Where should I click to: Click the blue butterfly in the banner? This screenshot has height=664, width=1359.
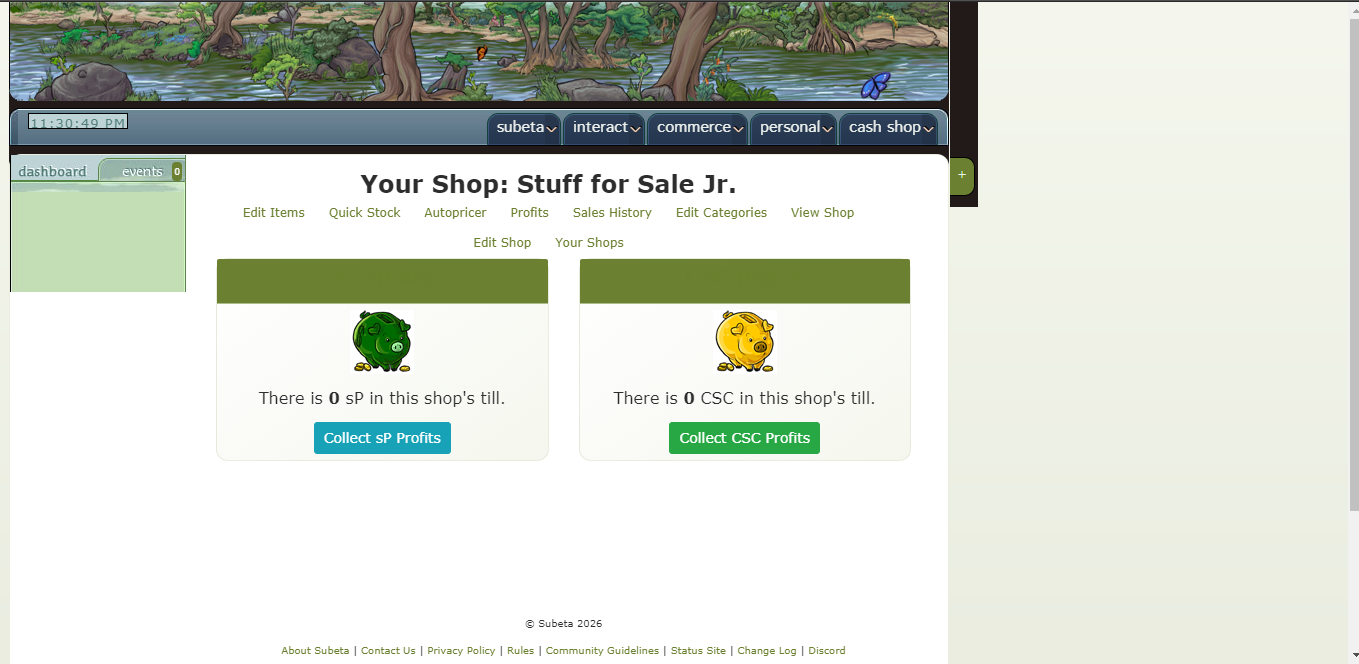click(x=876, y=85)
